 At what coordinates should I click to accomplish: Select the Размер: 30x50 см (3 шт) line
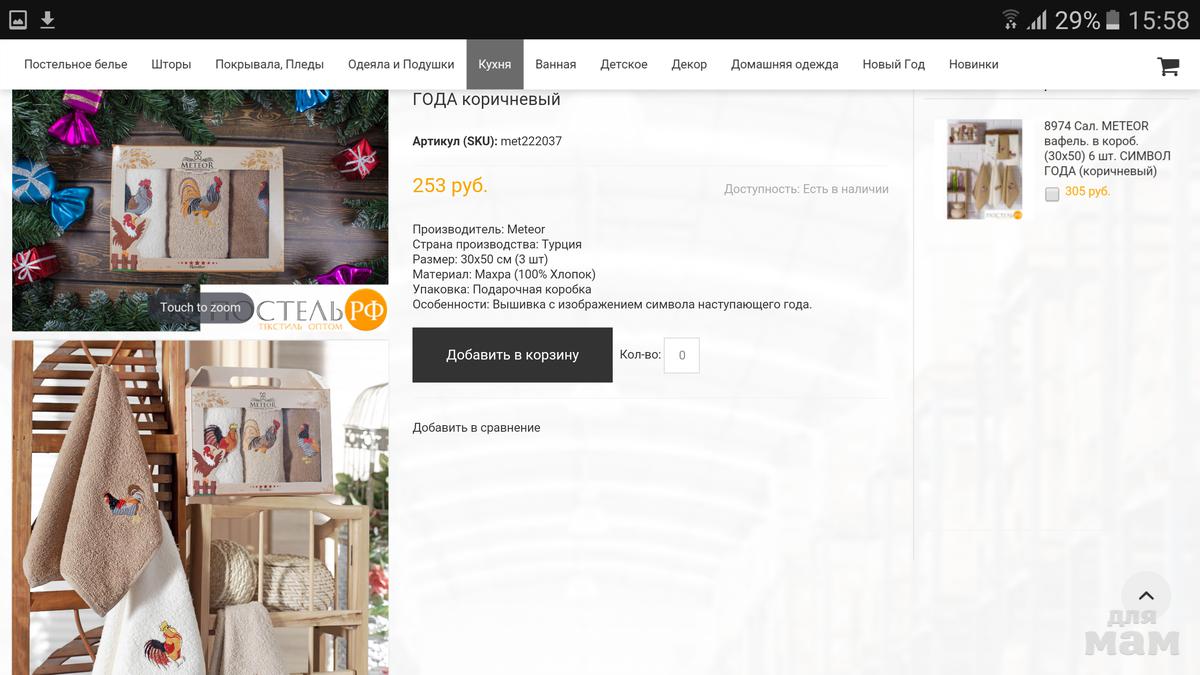[480, 259]
